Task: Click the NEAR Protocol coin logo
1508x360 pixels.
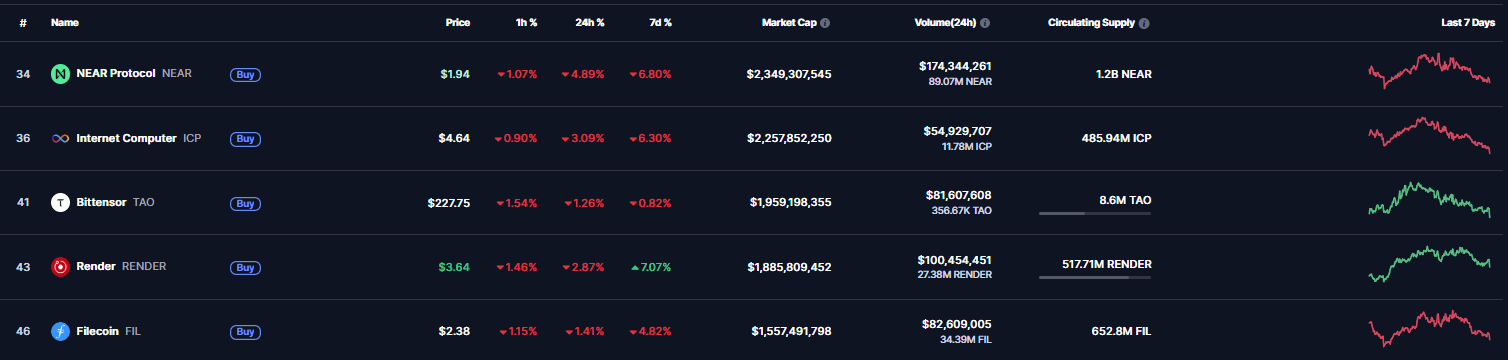Action: coord(59,74)
